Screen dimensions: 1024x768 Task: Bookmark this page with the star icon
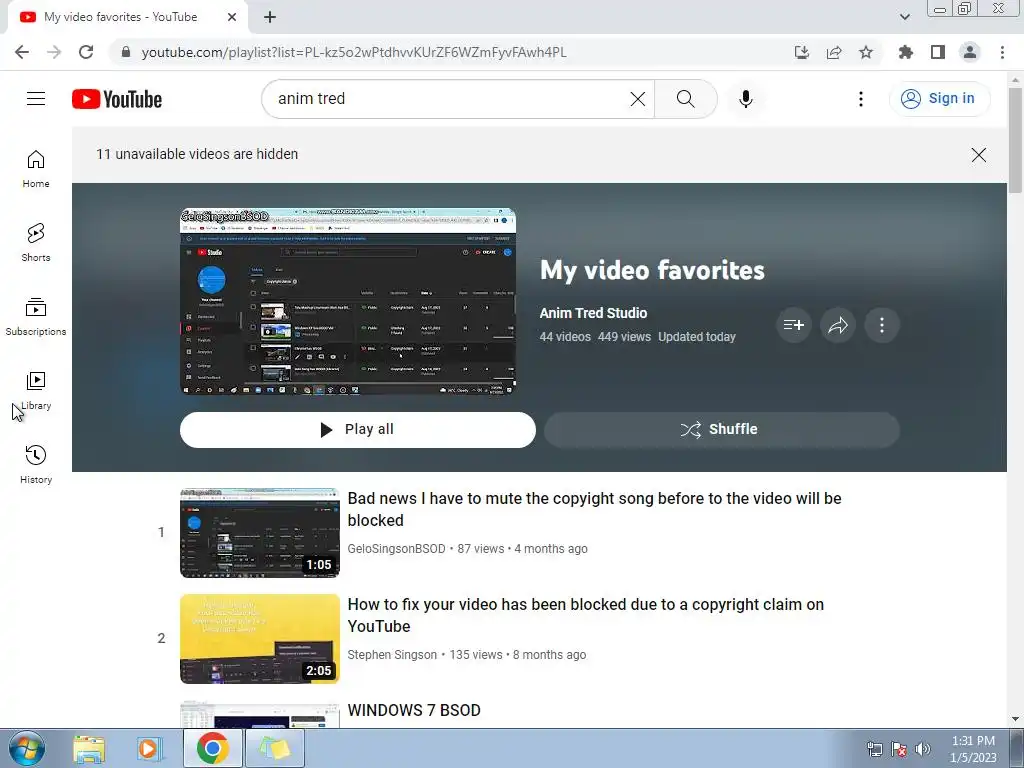pyautogui.click(x=866, y=52)
